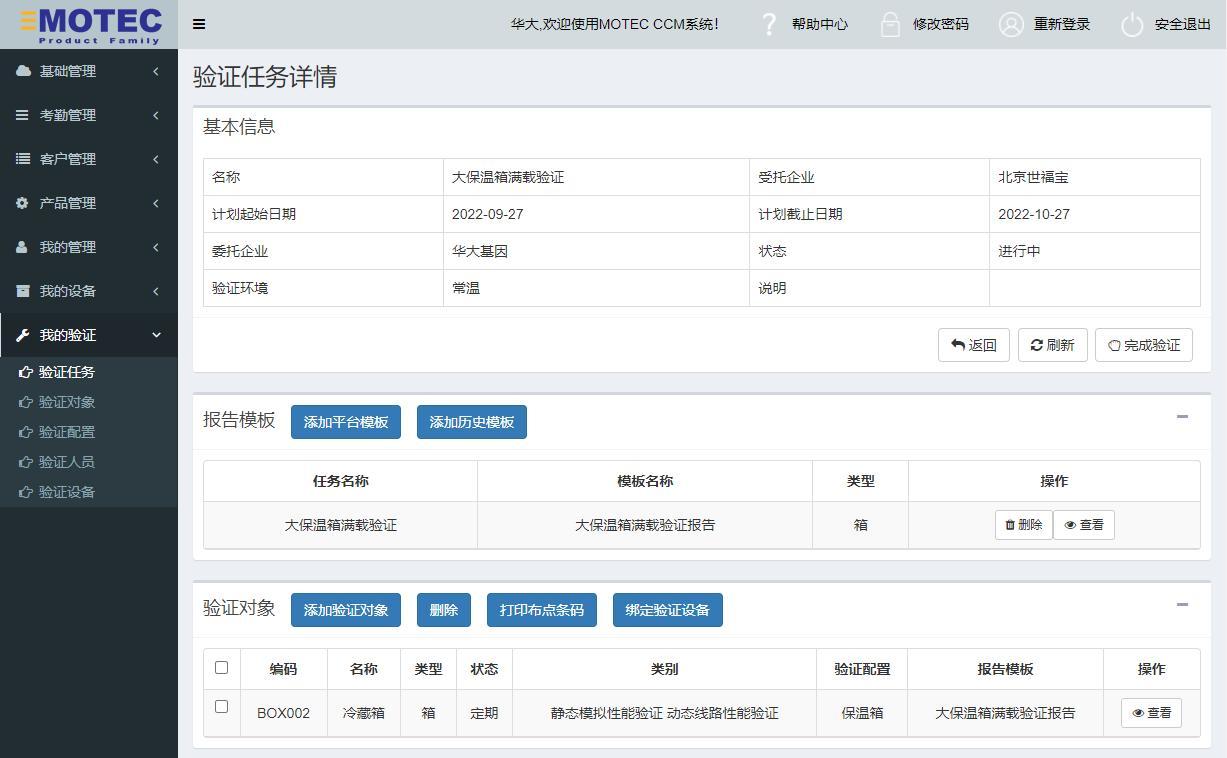The height and width of the screenshot is (758, 1227).
Task: Click the MOTEC logo
Action: coord(88,24)
